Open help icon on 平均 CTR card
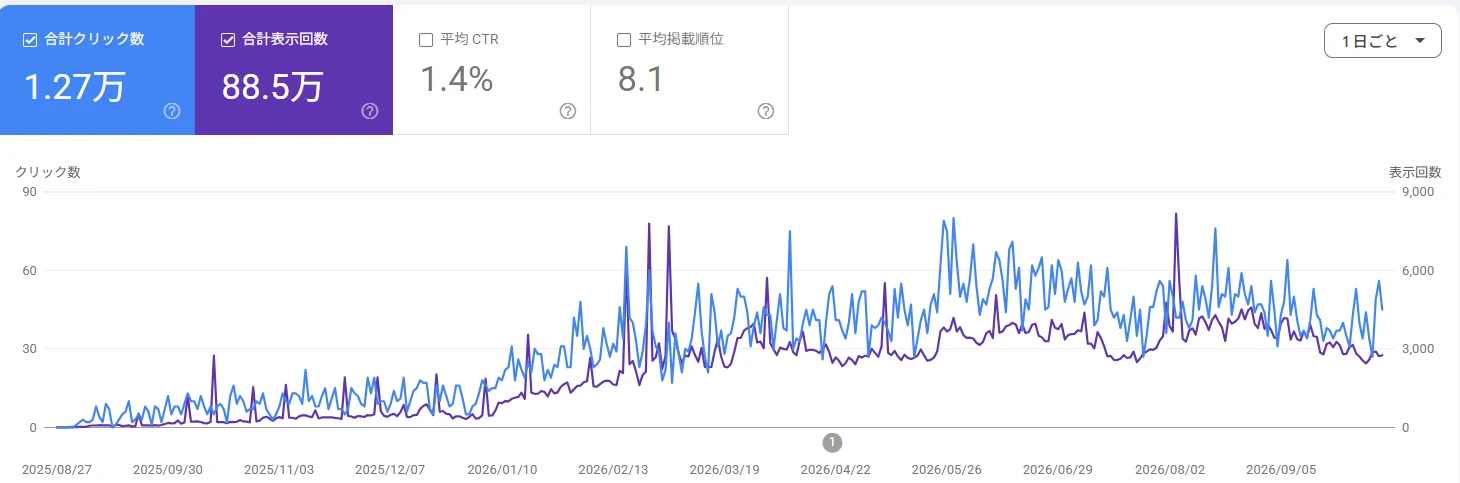Image resolution: width=1460 pixels, height=483 pixels. [x=568, y=111]
